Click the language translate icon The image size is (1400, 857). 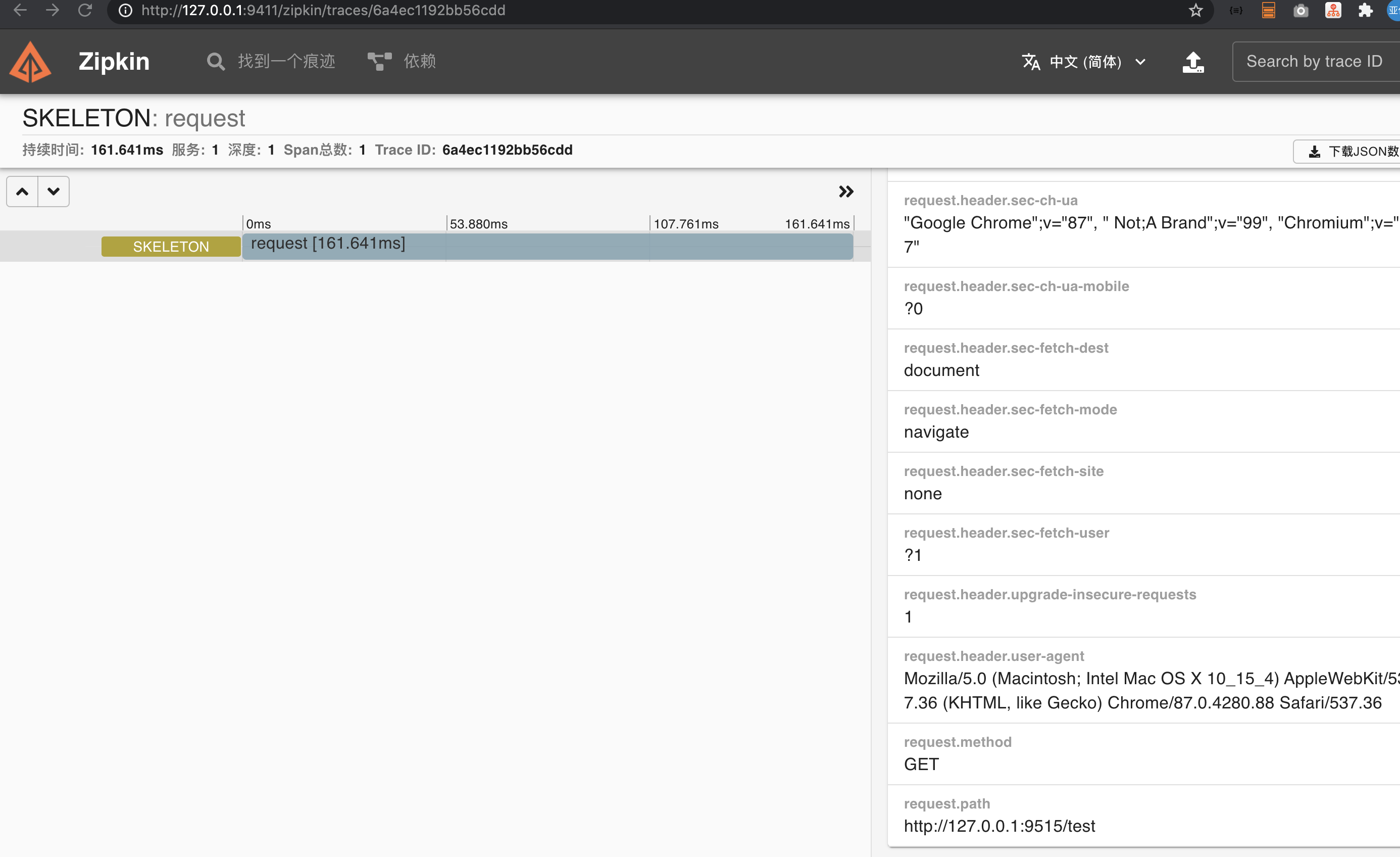[1031, 61]
